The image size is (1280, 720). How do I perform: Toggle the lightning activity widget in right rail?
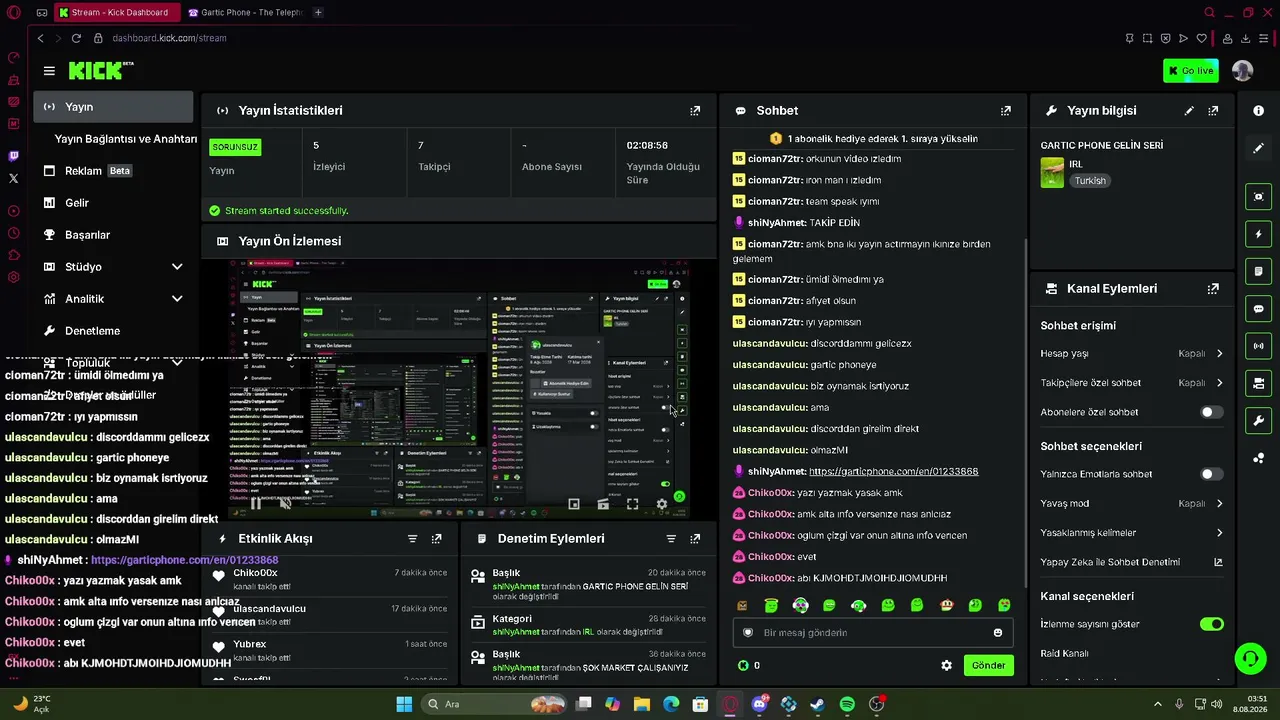[1259, 234]
